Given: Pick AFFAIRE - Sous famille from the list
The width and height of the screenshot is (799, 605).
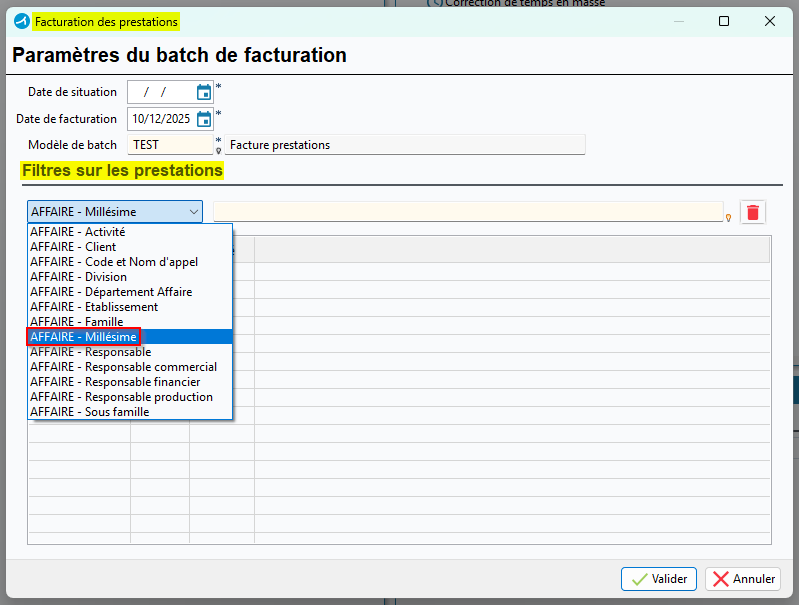Looking at the screenshot, I should click(x=90, y=412).
